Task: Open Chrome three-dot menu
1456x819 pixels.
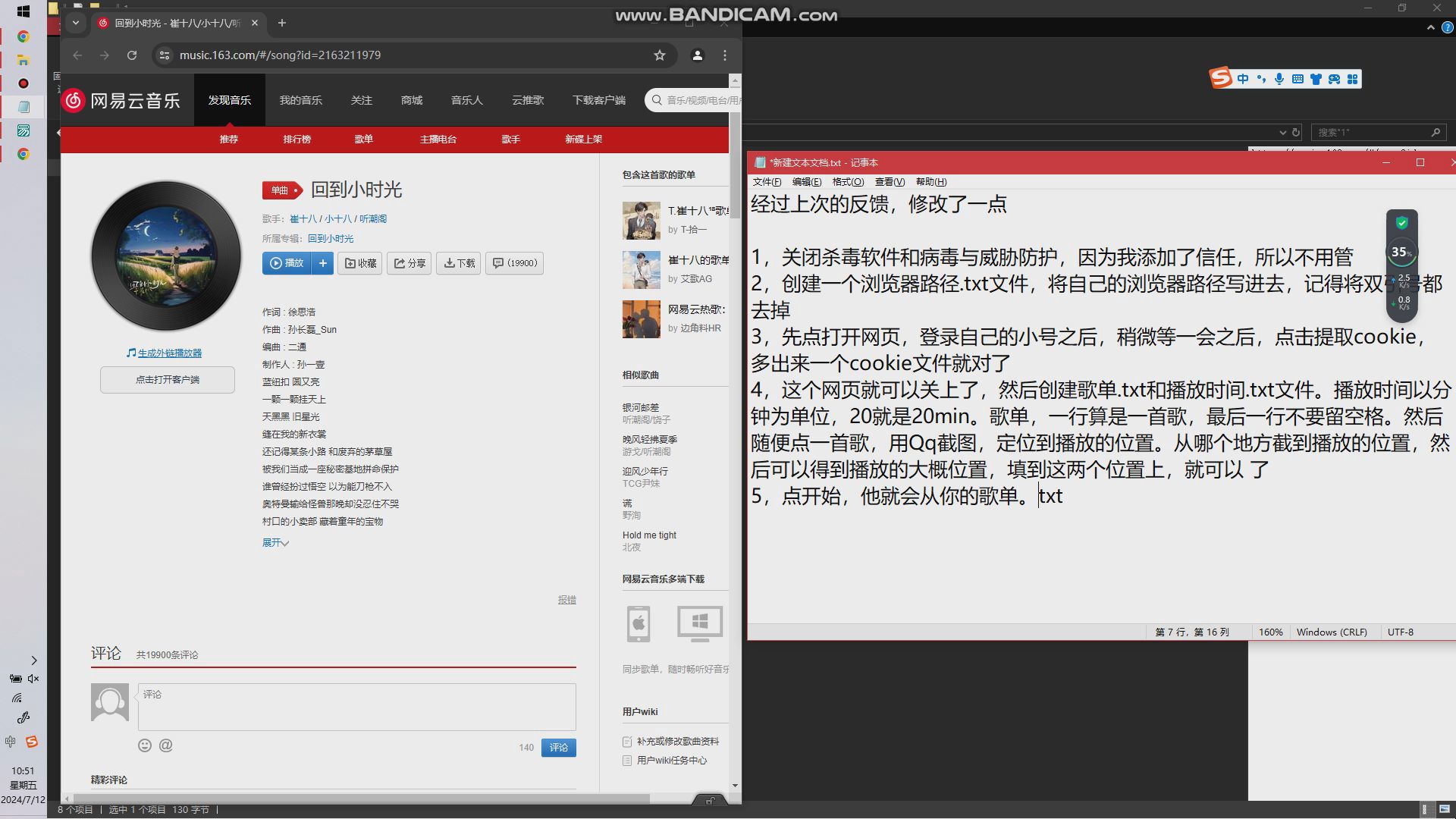Action: pyautogui.click(x=725, y=55)
